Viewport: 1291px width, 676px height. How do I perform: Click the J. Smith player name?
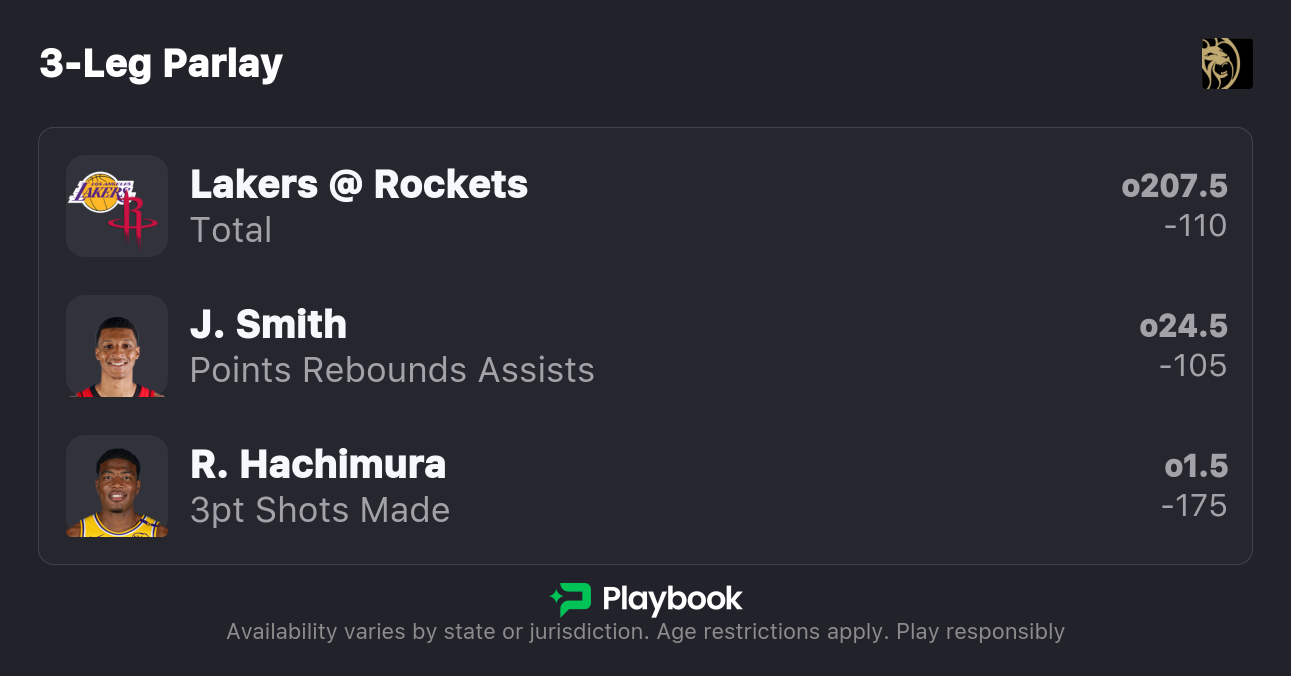[268, 325]
